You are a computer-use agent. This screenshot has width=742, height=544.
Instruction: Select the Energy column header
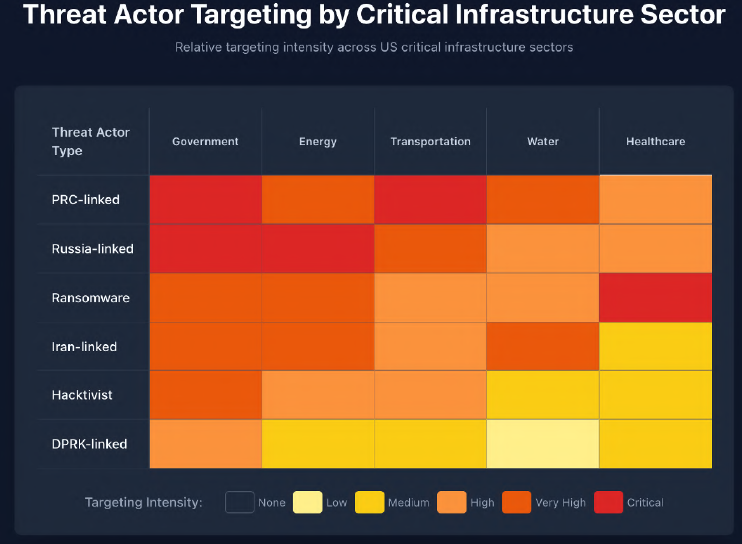click(318, 142)
